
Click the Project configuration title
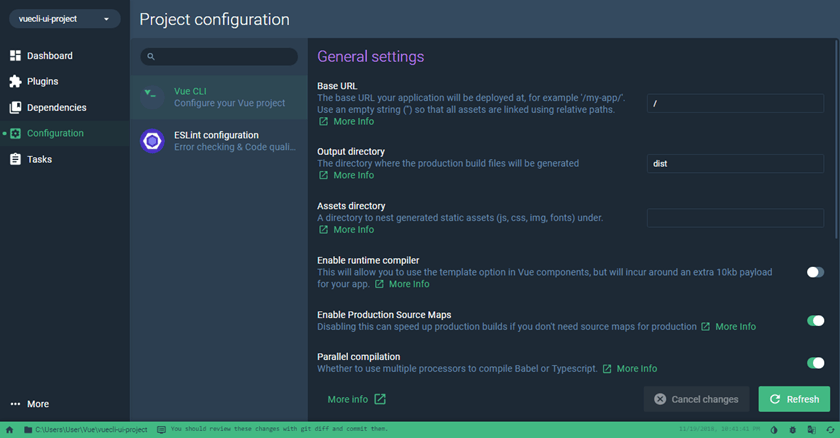tap(214, 19)
